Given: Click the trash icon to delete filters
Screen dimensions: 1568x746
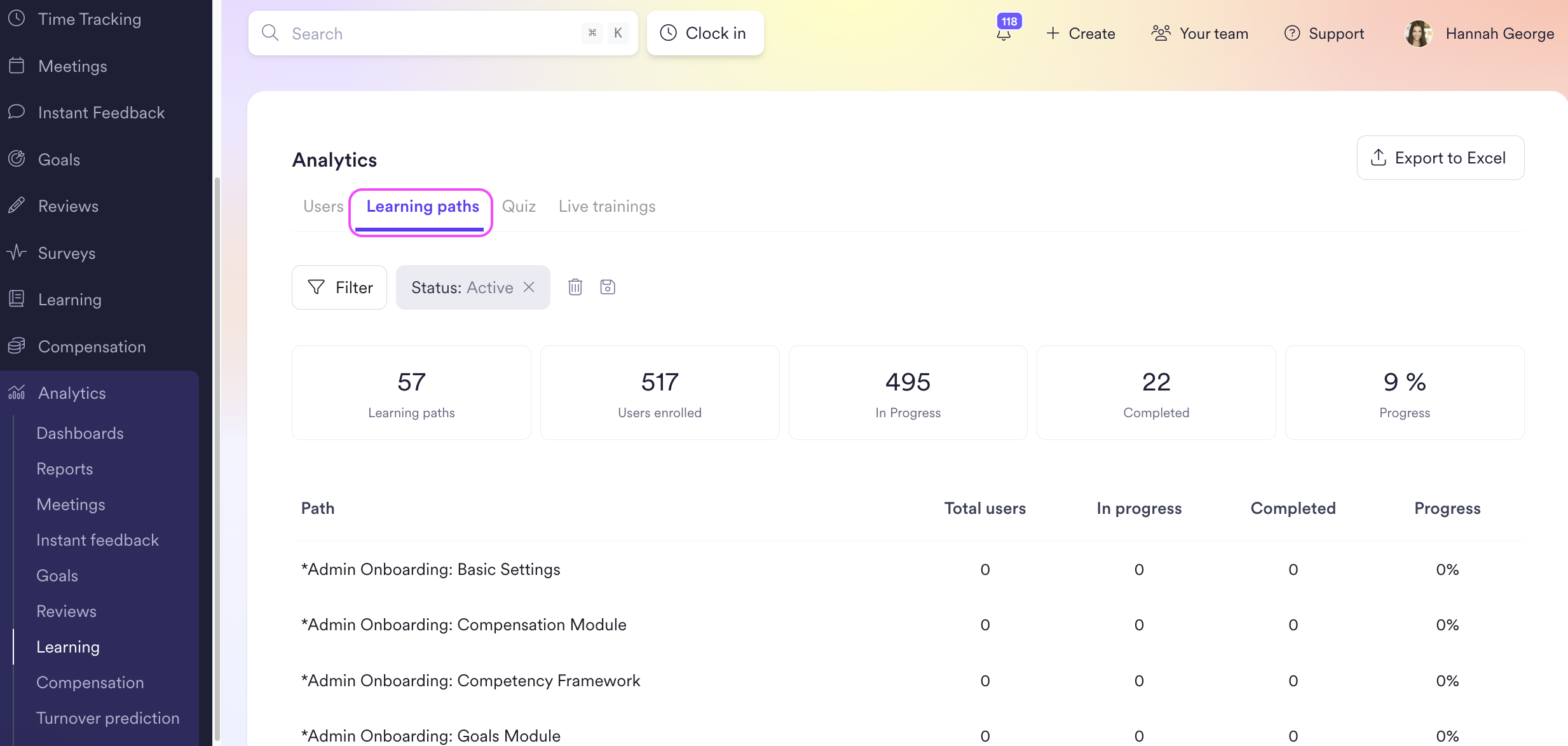Looking at the screenshot, I should (575, 287).
